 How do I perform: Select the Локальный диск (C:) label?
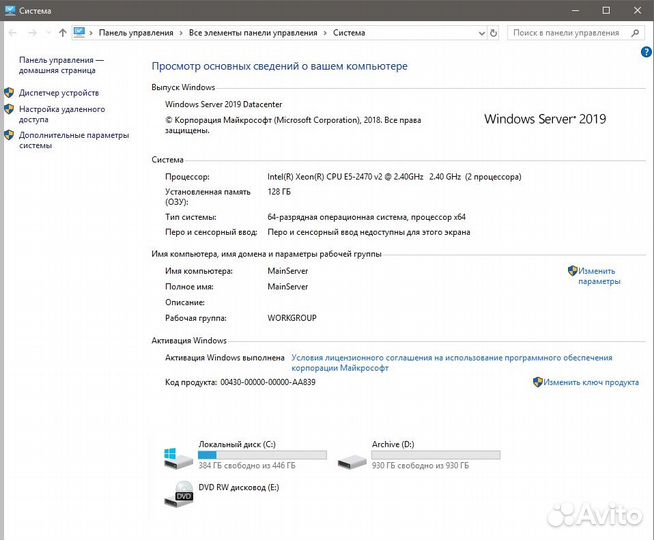pos(237,444)
